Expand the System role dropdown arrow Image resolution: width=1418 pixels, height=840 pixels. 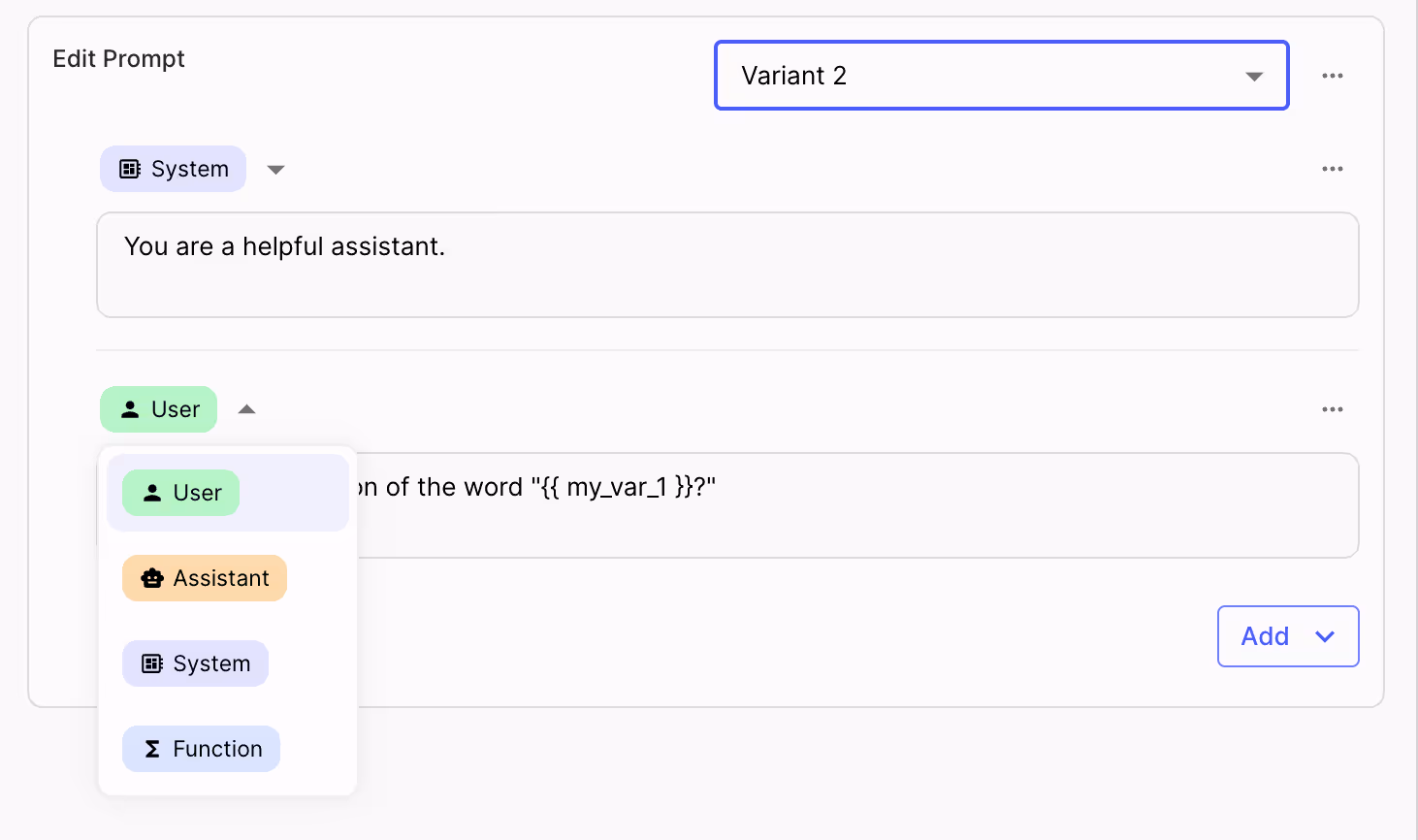click(275, 170)
